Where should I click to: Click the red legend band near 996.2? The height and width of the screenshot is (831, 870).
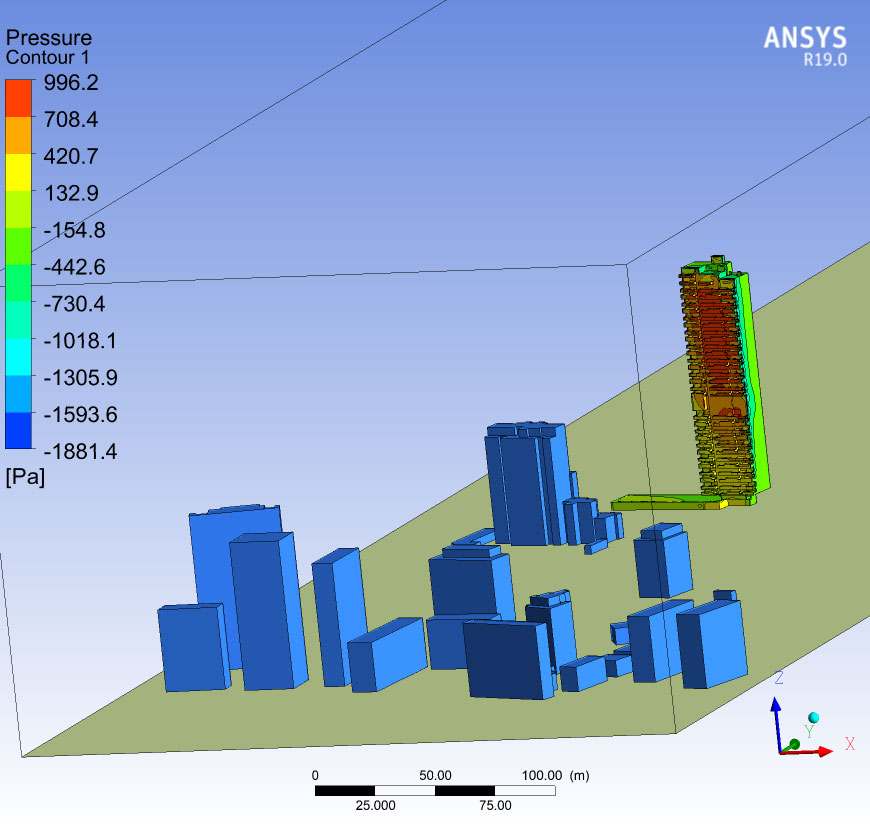18,98
